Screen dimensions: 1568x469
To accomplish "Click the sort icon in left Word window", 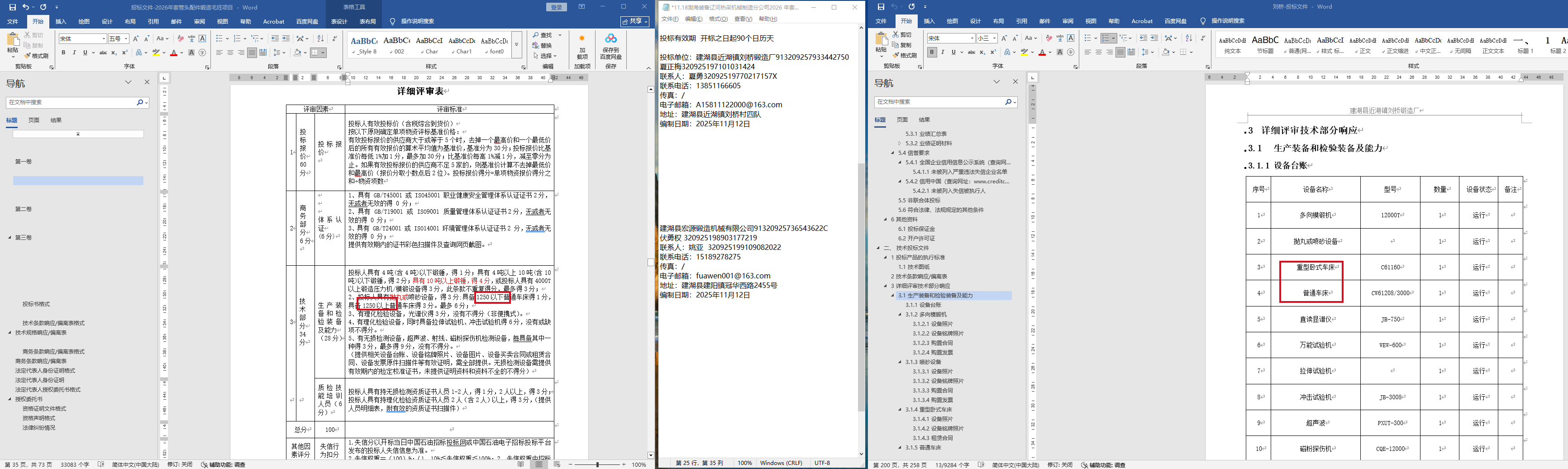I will click(x=321, y=38).
